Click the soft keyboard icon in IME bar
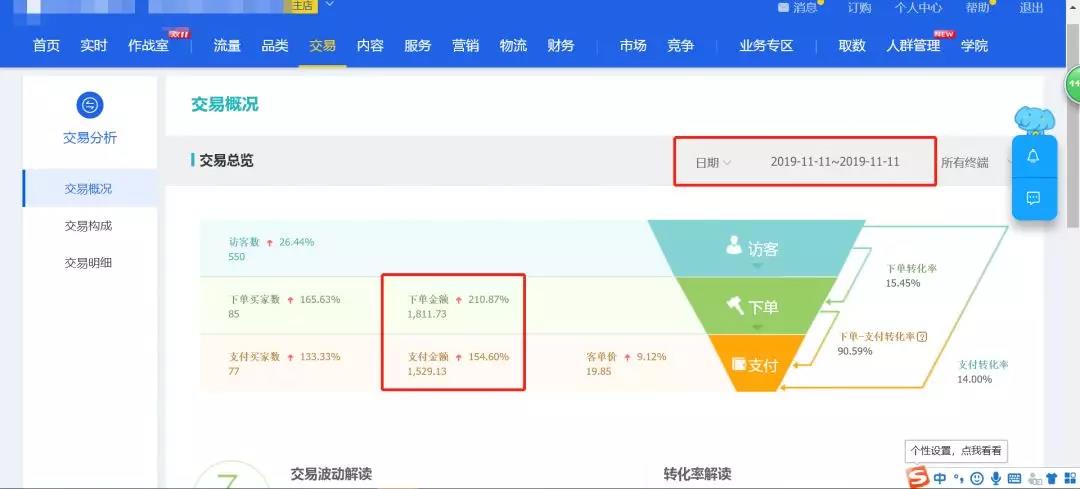Viewport: 1080px width, 489px height. coord(1015,478)
